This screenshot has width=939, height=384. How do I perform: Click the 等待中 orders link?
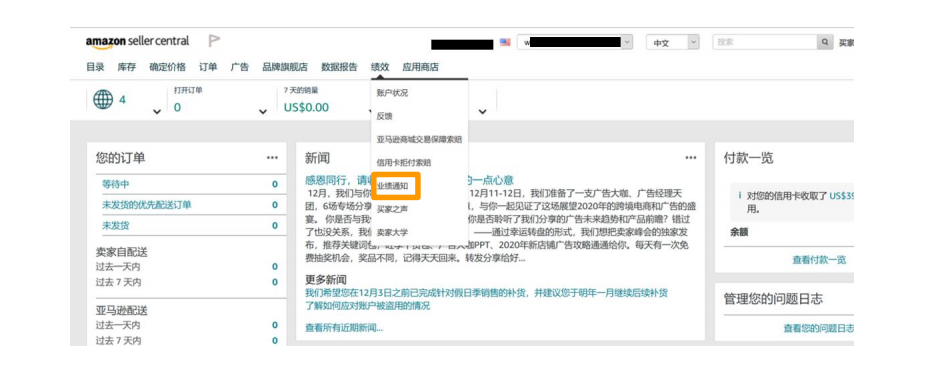116,185
